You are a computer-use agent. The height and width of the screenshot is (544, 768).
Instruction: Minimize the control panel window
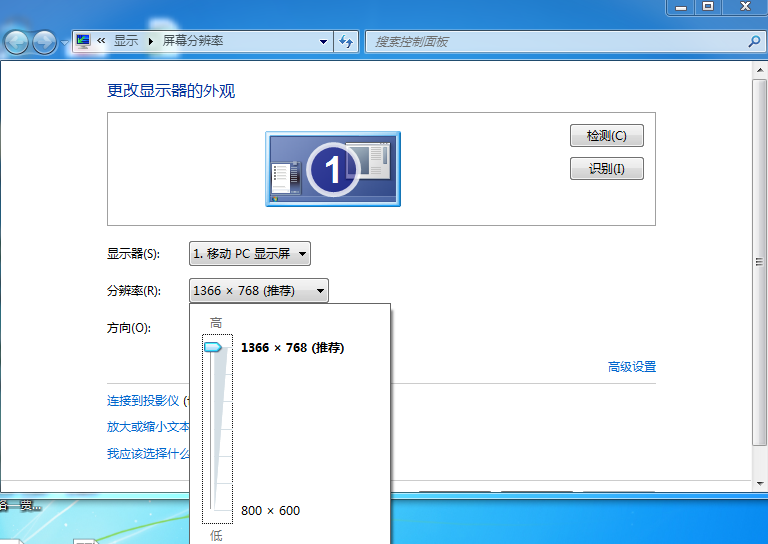[681, 7]
